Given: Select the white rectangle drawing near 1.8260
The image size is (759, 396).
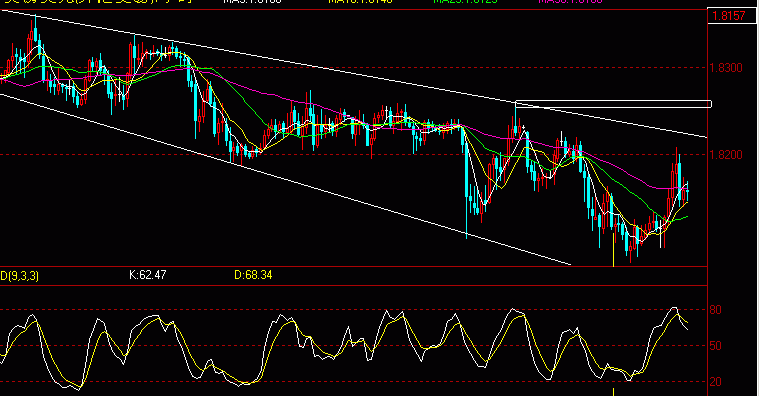Looking at the screenshot, I should click(613, 104).
